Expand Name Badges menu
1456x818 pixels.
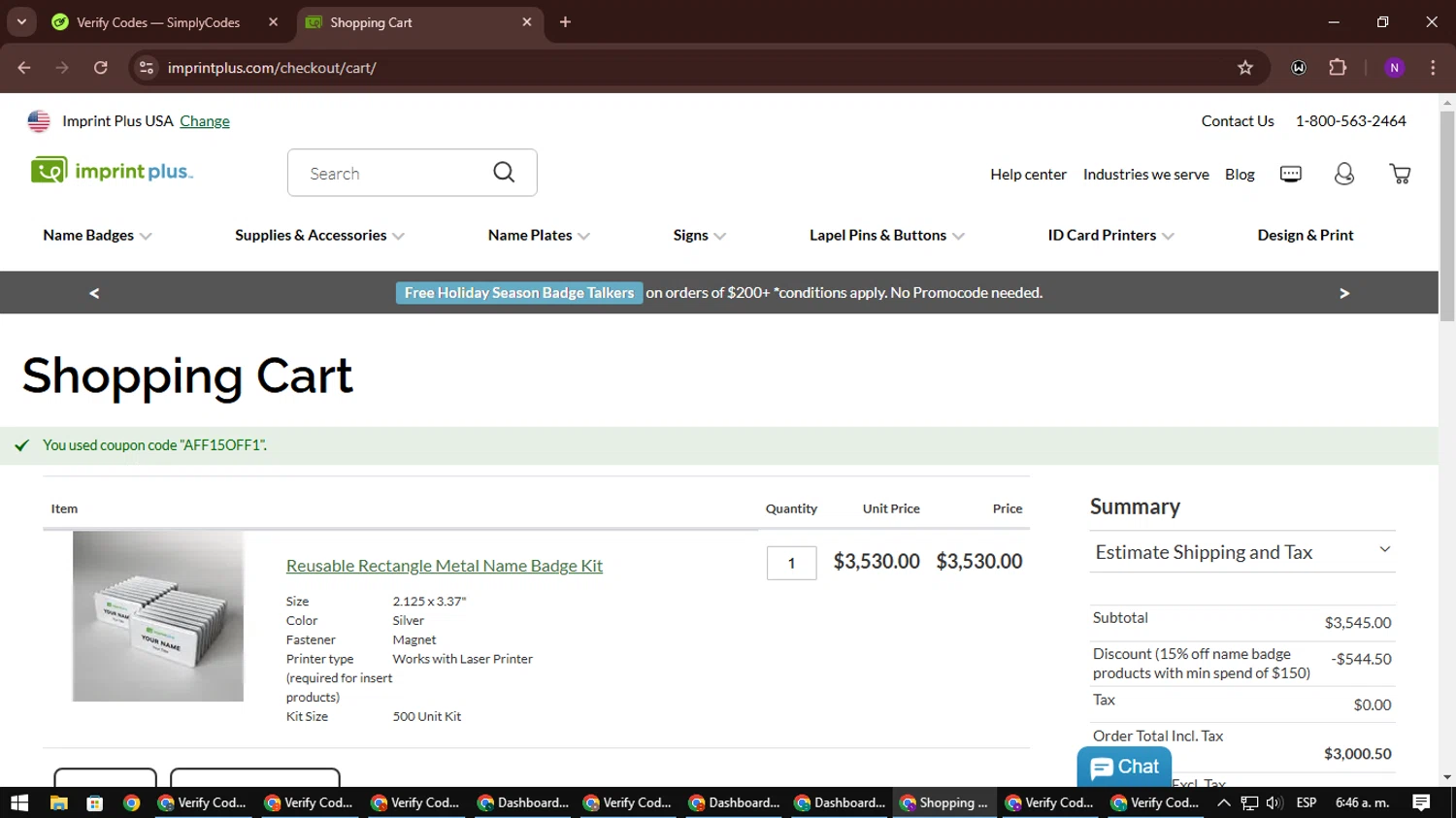click(x=97, y=236)
